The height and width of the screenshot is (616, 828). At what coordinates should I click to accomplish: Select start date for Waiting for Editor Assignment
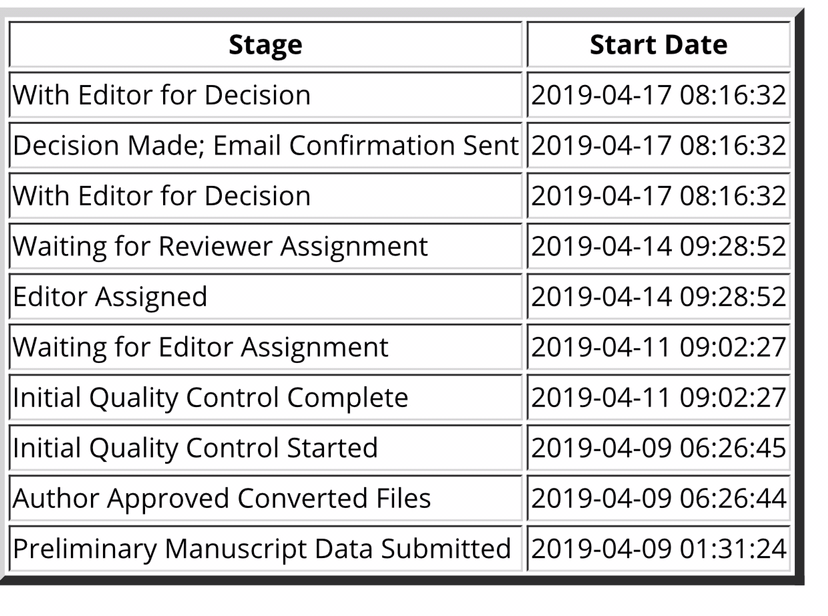point(658,347)
